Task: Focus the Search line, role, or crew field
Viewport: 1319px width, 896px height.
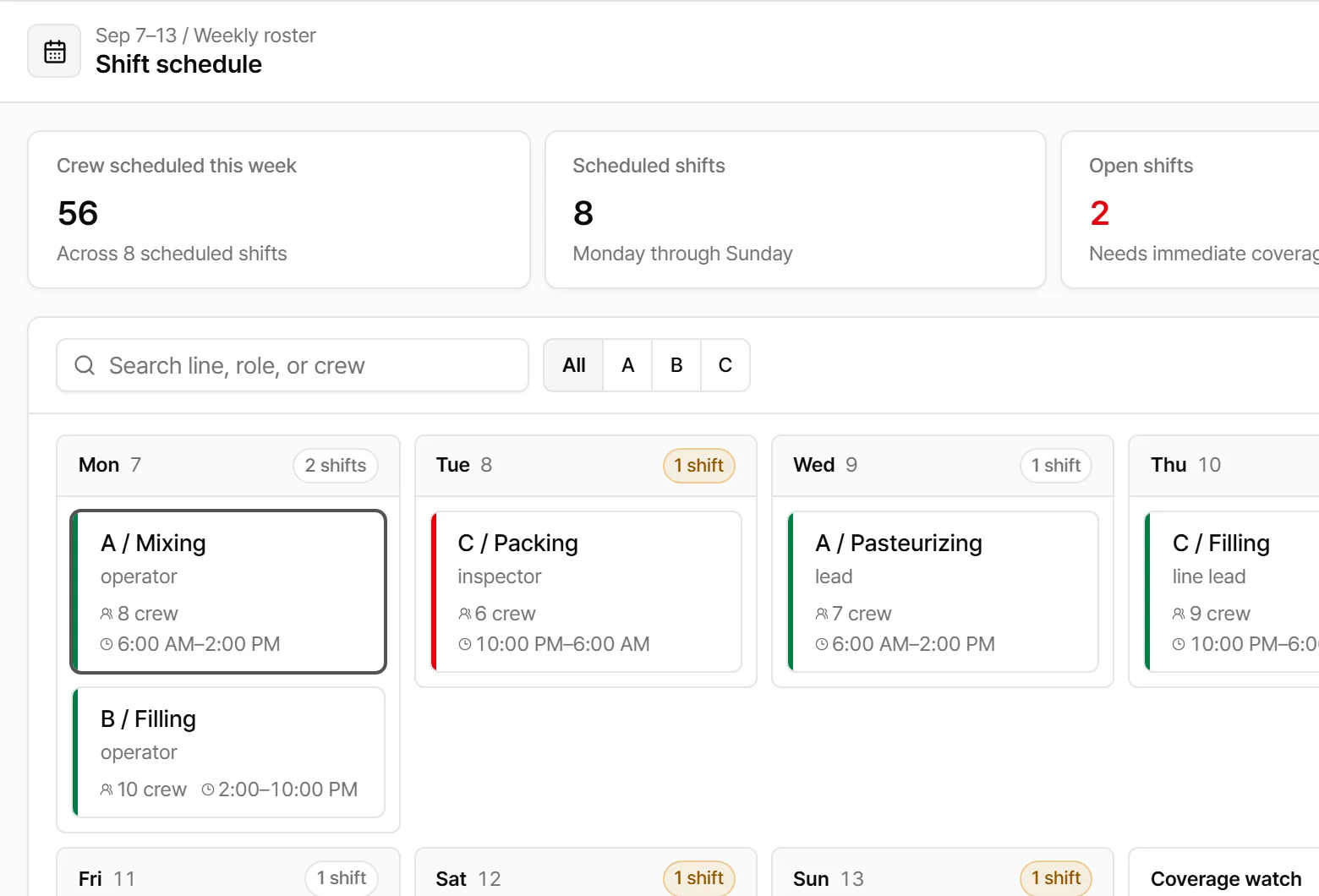Action: coord(293,365)
